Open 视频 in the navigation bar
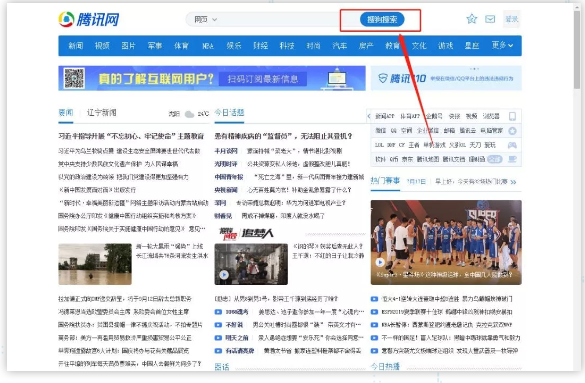Screen dimensions: 585x383 tap(102, 45)
